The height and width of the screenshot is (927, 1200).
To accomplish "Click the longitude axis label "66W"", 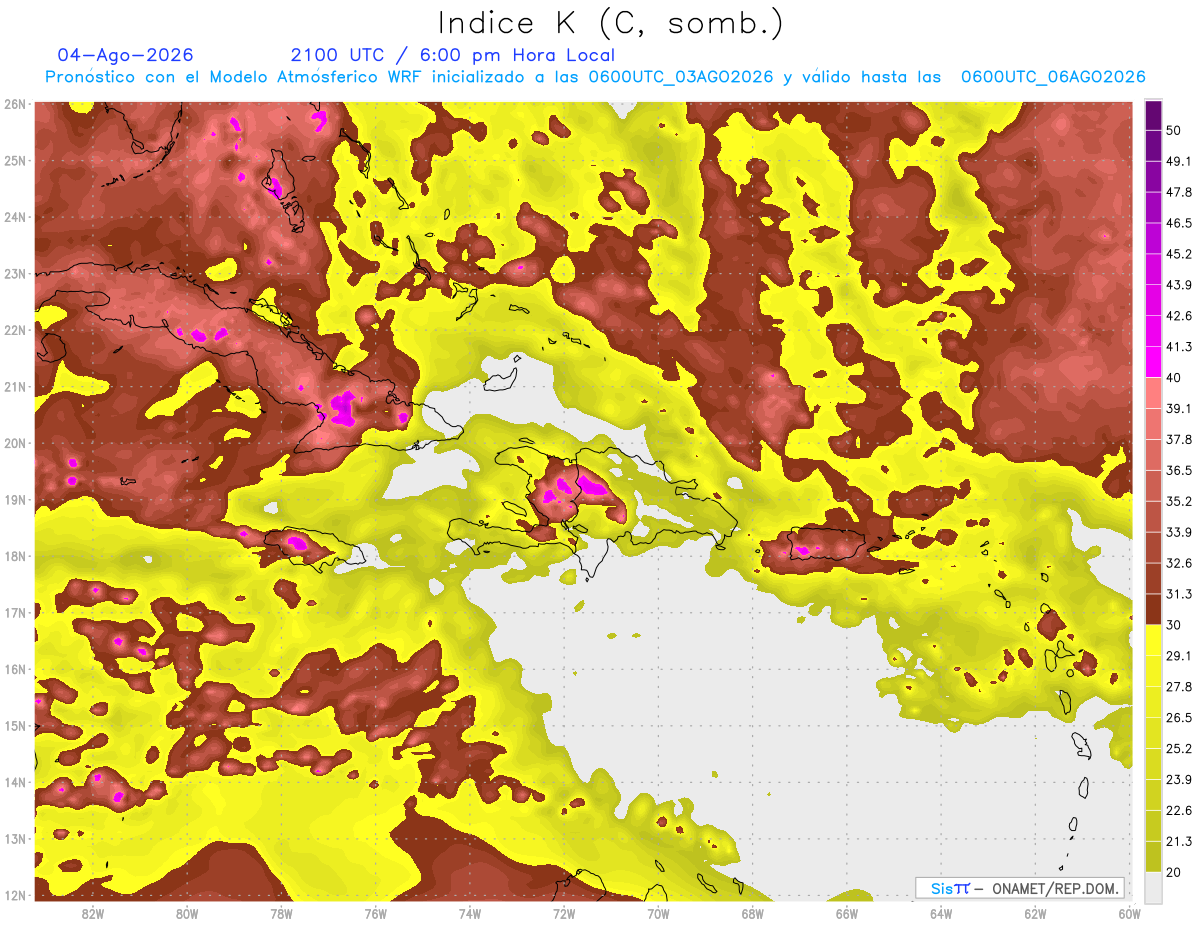I will pyautogui.click(x=847, y=914).
